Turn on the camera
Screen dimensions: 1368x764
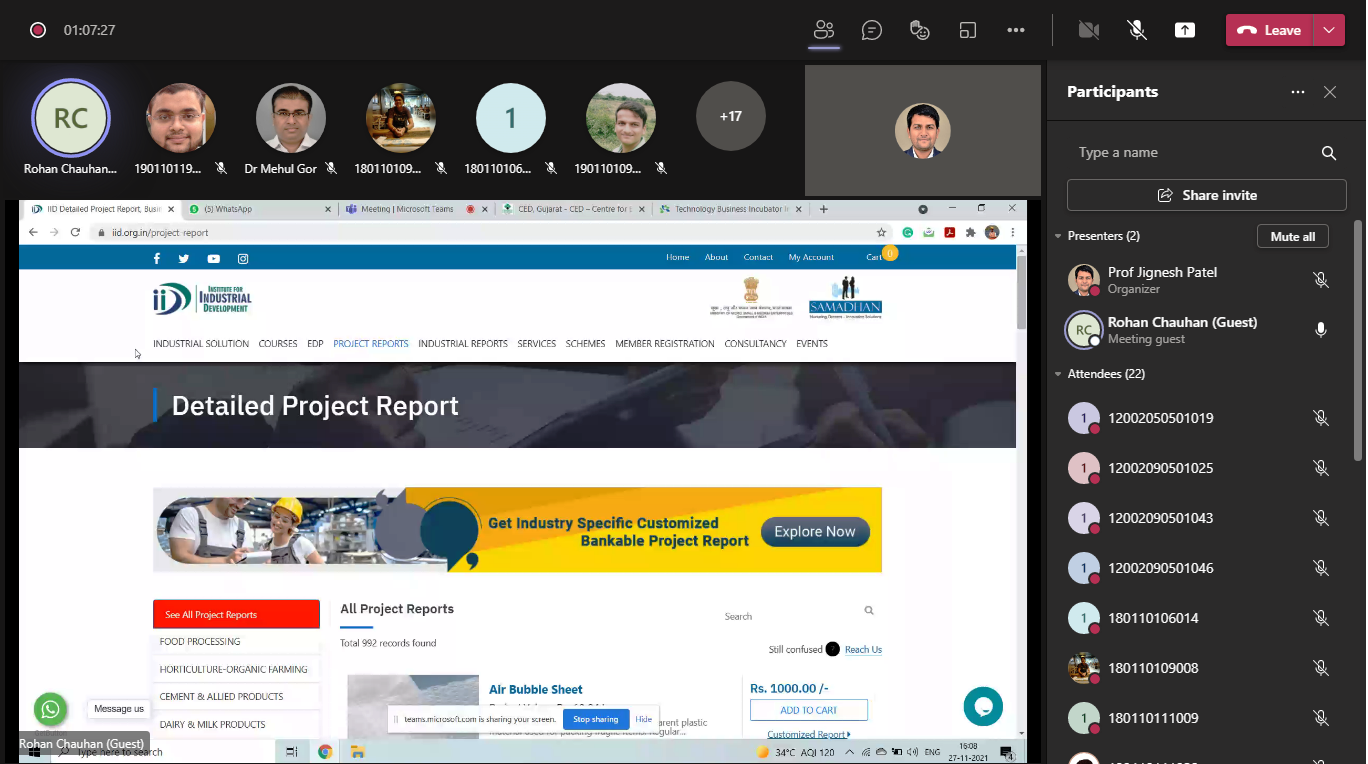pos(1089,30)
